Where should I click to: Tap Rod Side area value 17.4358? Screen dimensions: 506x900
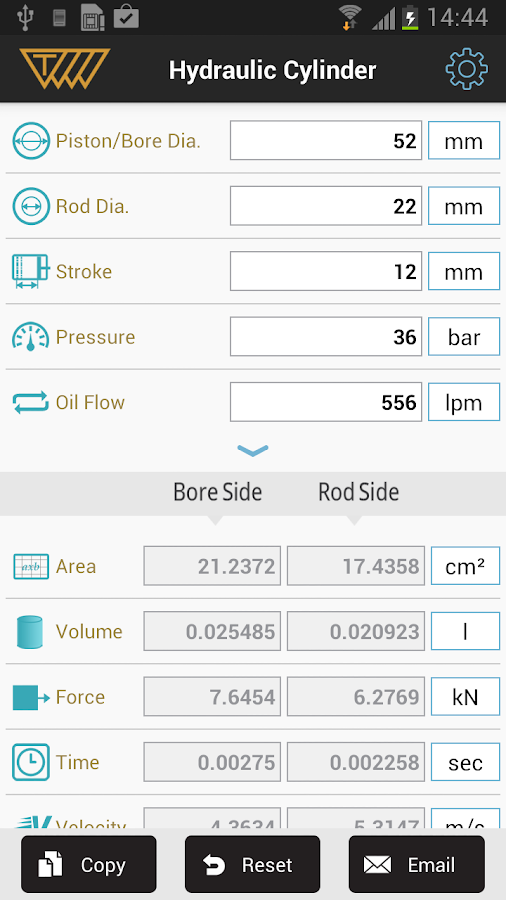[356, 566]
